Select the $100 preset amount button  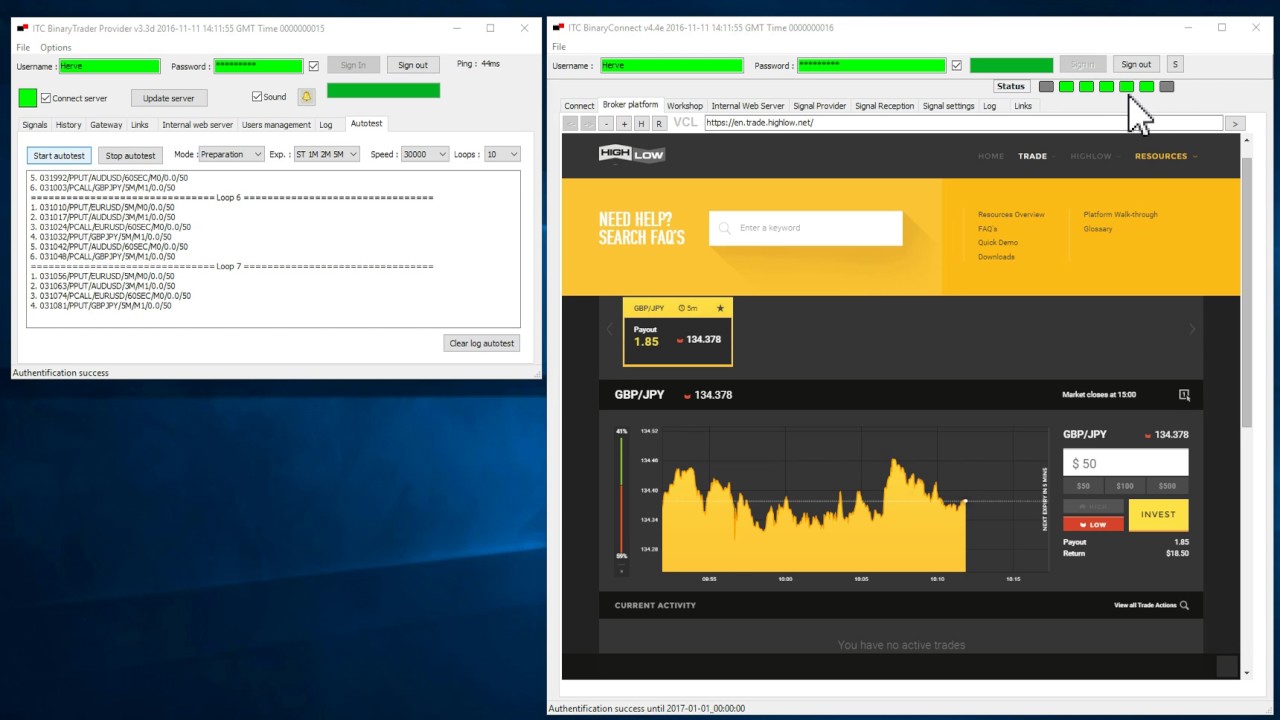[x=1125, y=486]
